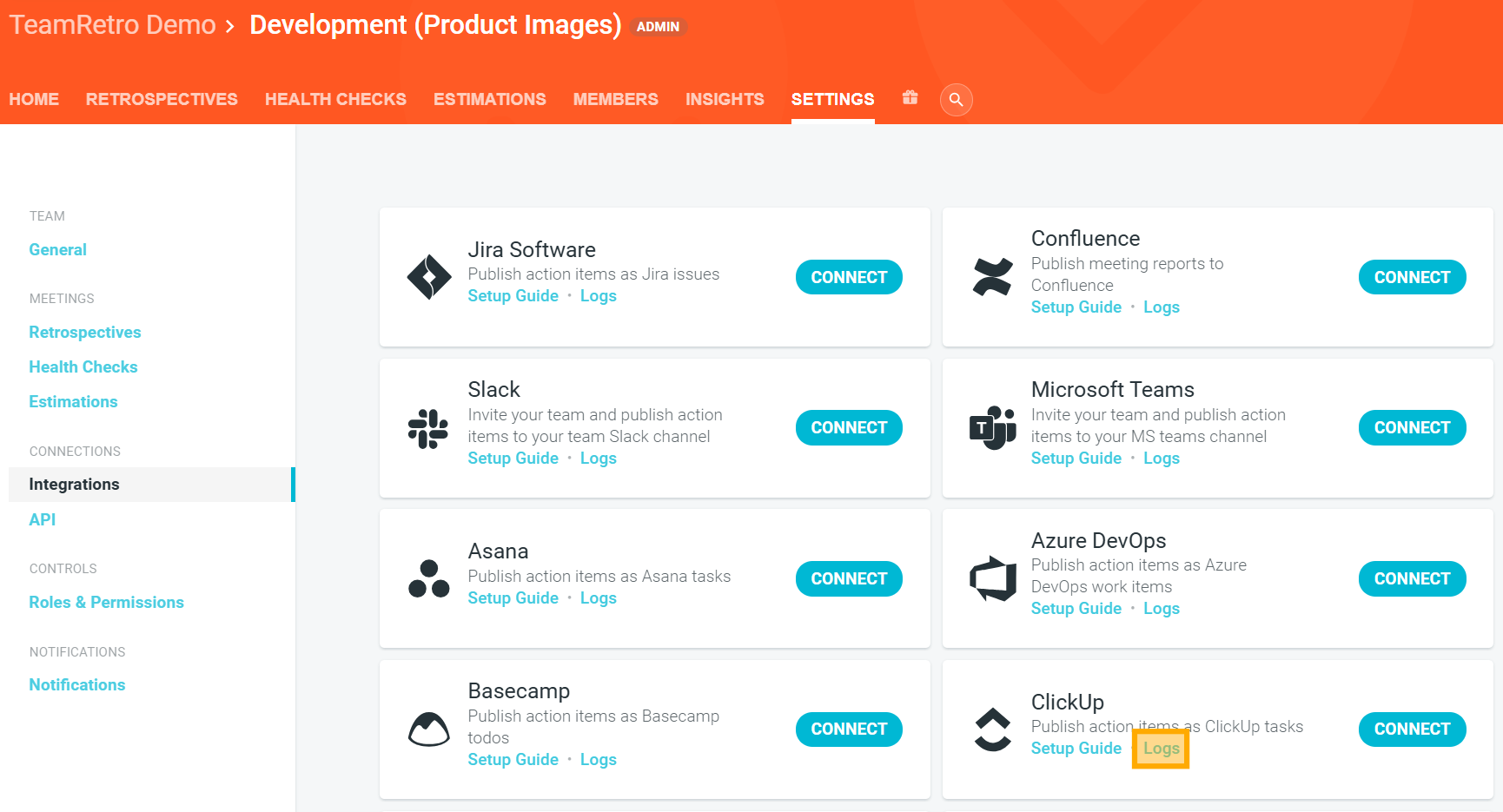The height and width of the screenshot is (812, 1503).
Task: Click the Slack logo icon
Action: (428, 428)
